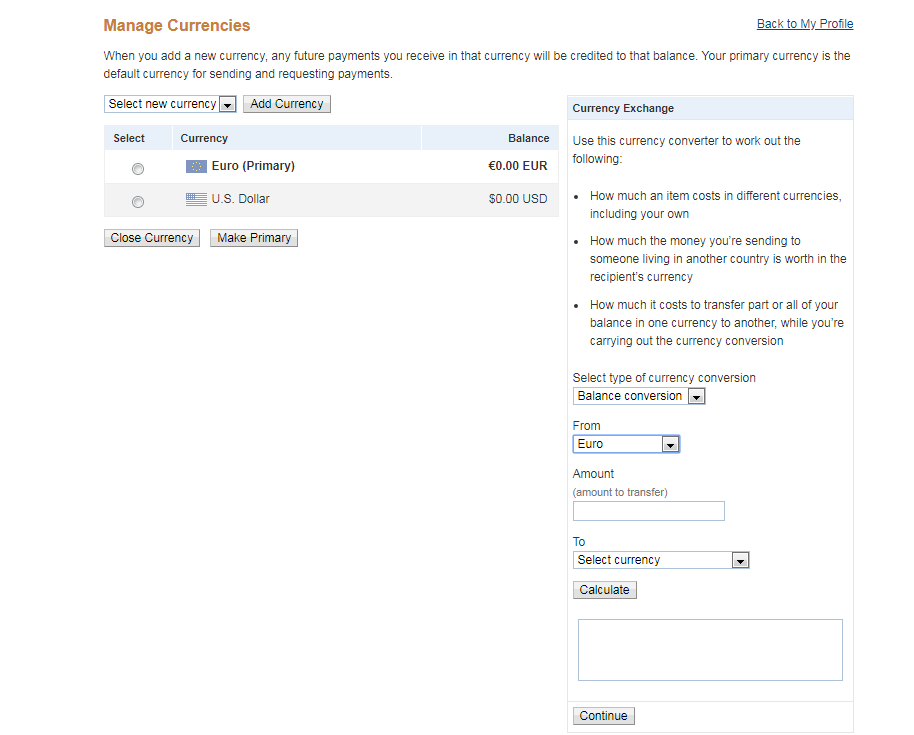Click the Close Currency button
This screenshot has width=914, height=735.
[x=152, y=238]
